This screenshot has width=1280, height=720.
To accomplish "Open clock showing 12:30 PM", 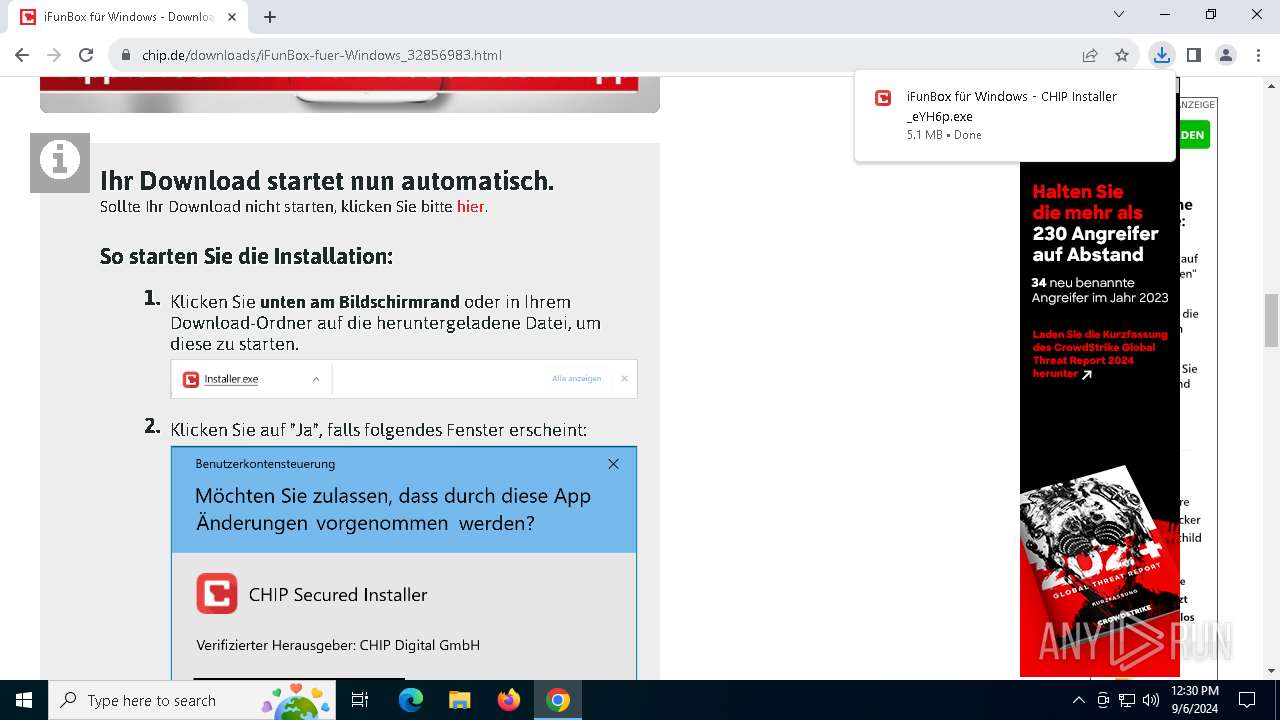I will (x=1195, y=700).
